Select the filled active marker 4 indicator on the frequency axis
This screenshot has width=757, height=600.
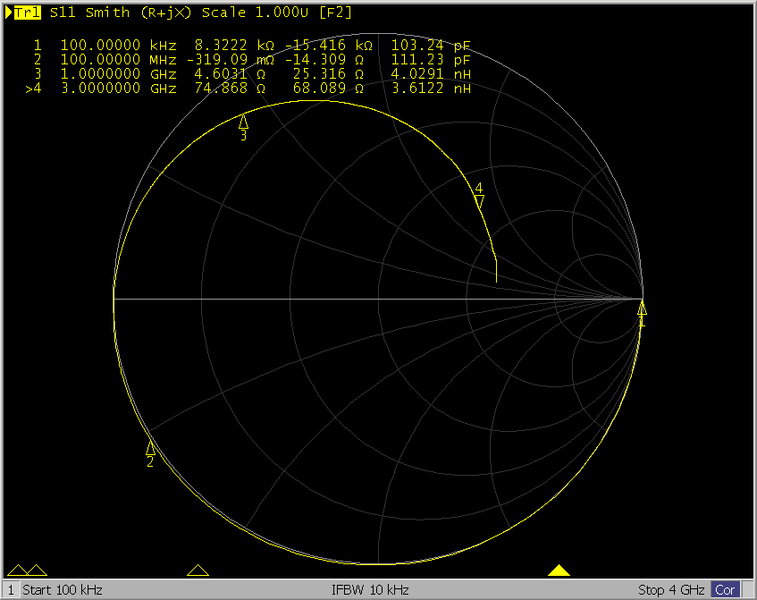click(559, 570)
